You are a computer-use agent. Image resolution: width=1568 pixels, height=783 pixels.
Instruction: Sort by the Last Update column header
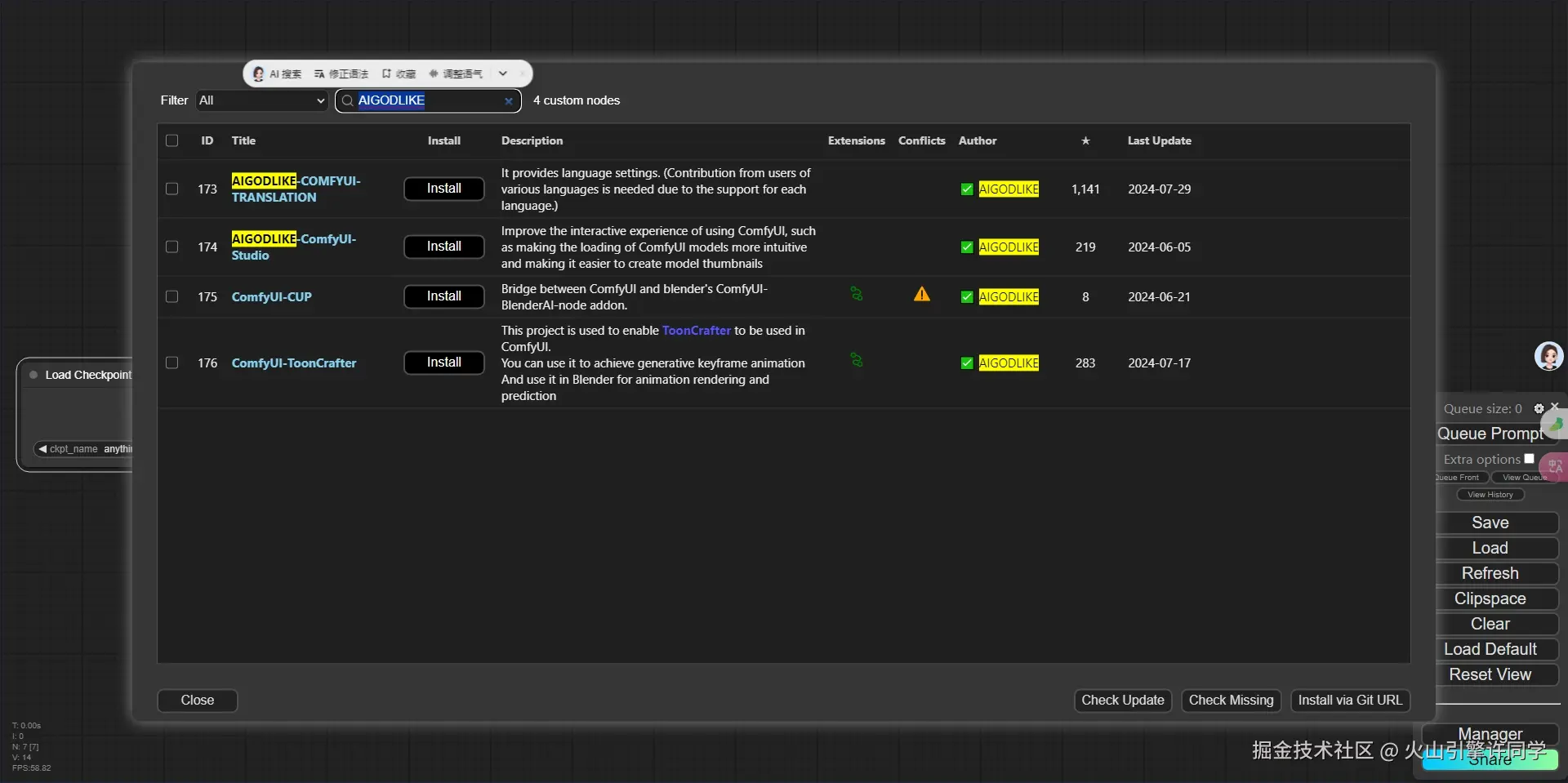click(x=1160, y=140)
